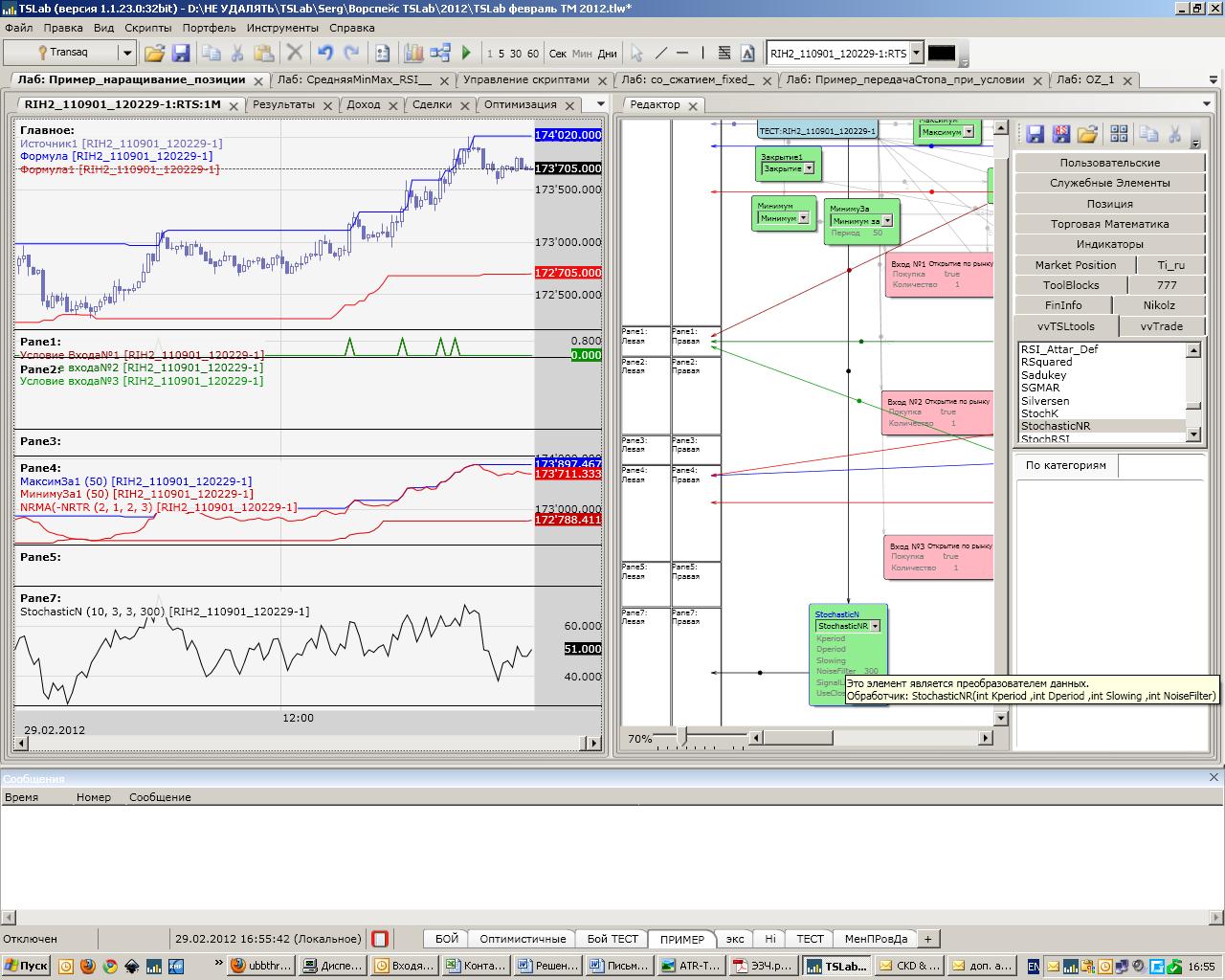Click the Индикаторы category button
This screenshot has height=980, width=1225.
point(1109,244)
